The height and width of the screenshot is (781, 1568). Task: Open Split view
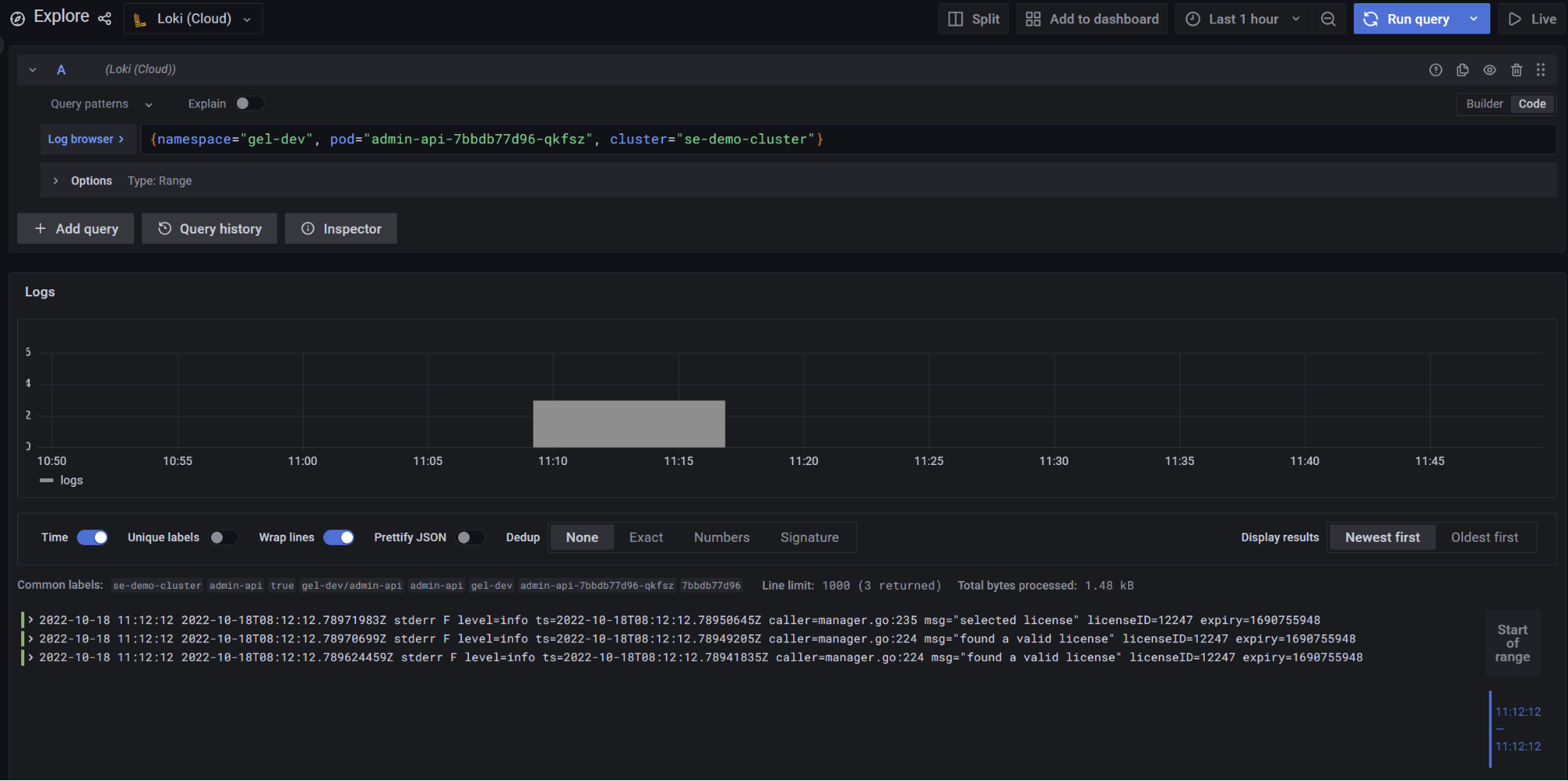pyautogui.click(x=973, y=19)
